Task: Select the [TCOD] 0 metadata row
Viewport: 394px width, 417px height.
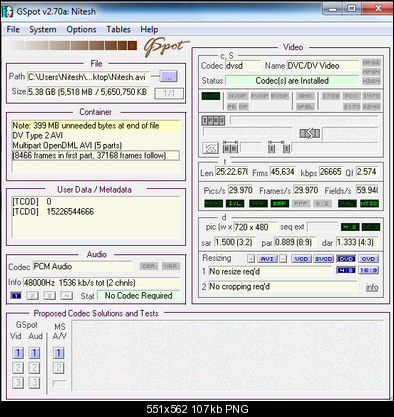Action: (x=96, y=202)
